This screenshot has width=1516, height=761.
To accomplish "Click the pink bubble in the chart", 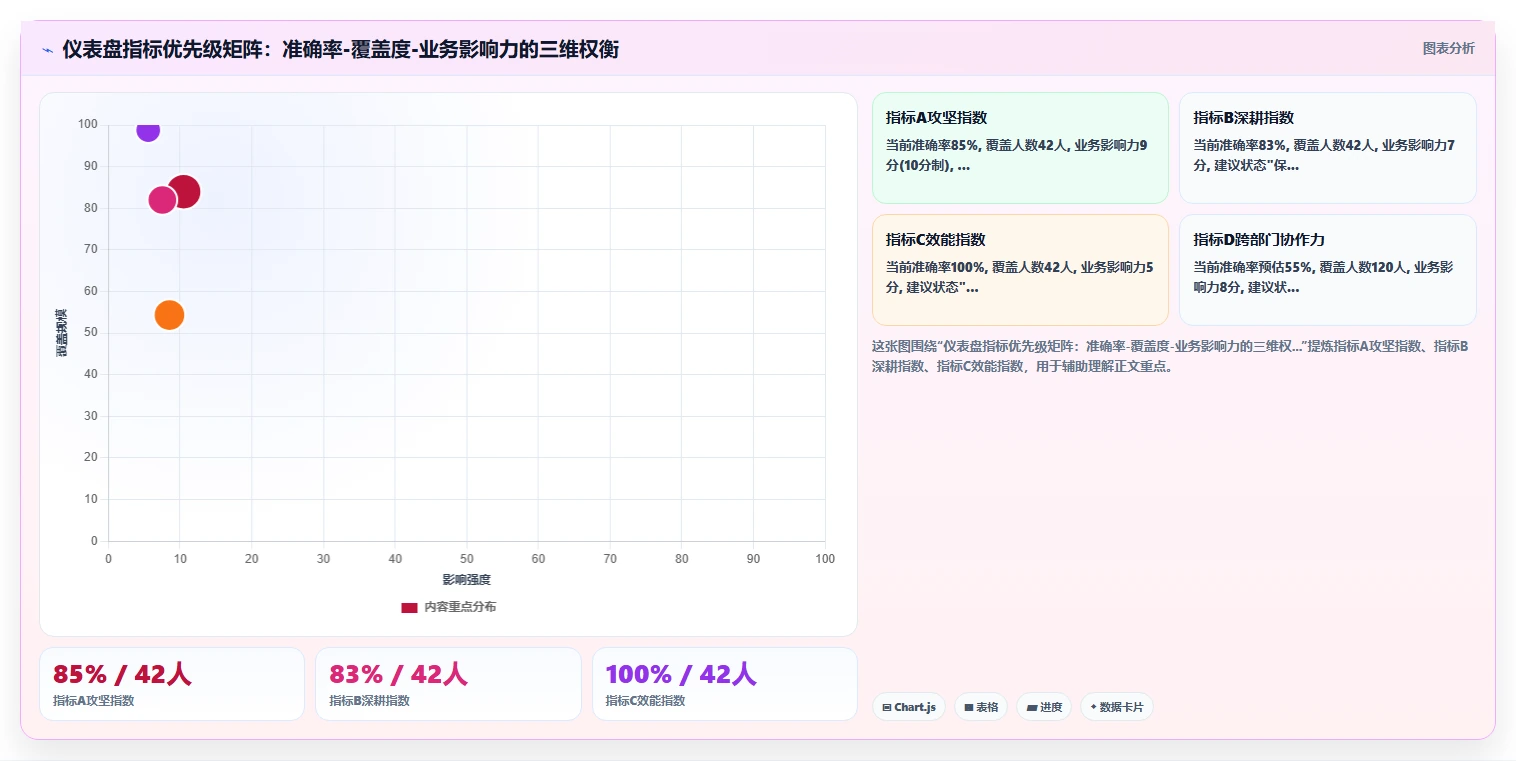I will pyautogui.click(x=162, y=200).
